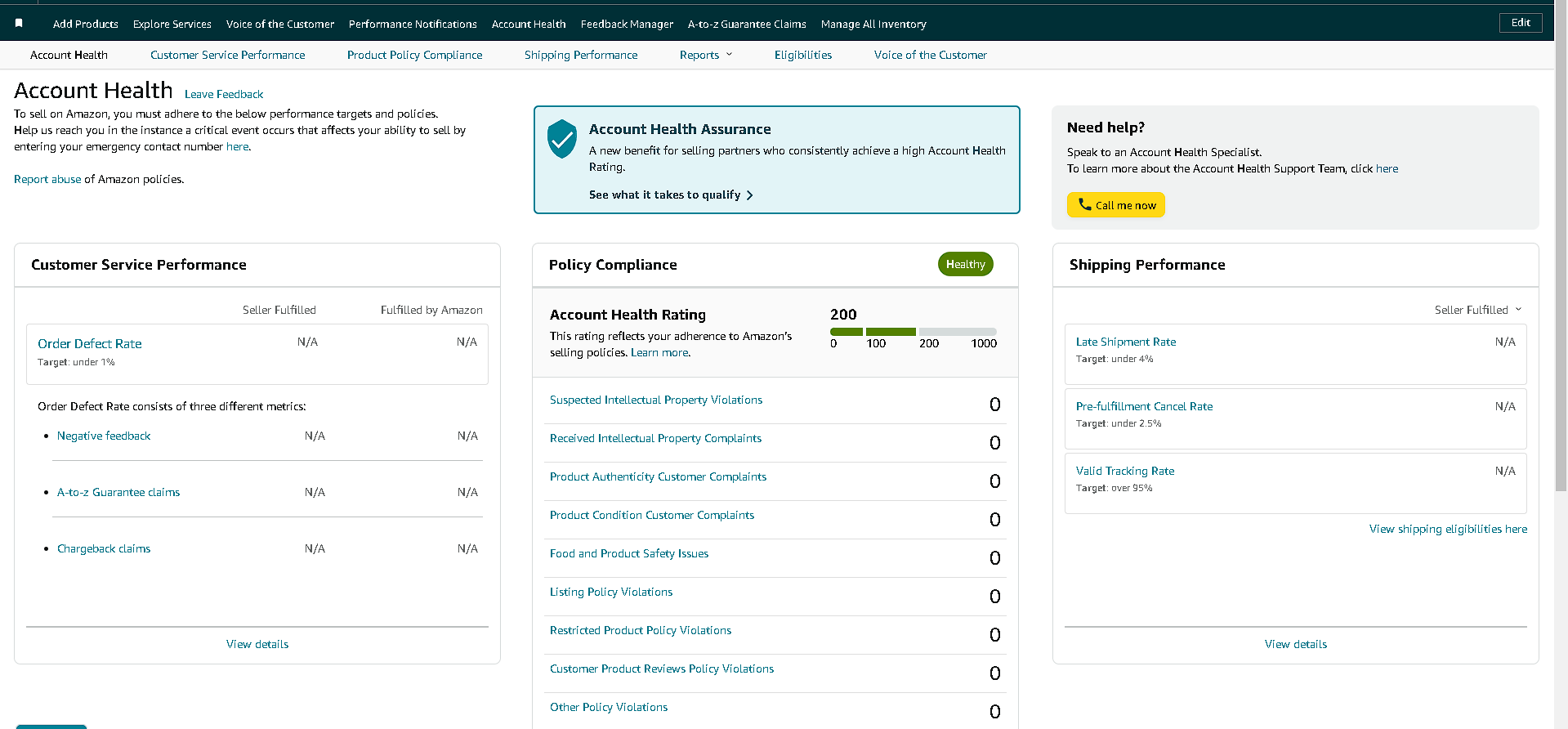The height and width of the screenshot is (729, 1568).
Task: Open Restricted Product Policy Violations
Action: click(x=641, y=630)
